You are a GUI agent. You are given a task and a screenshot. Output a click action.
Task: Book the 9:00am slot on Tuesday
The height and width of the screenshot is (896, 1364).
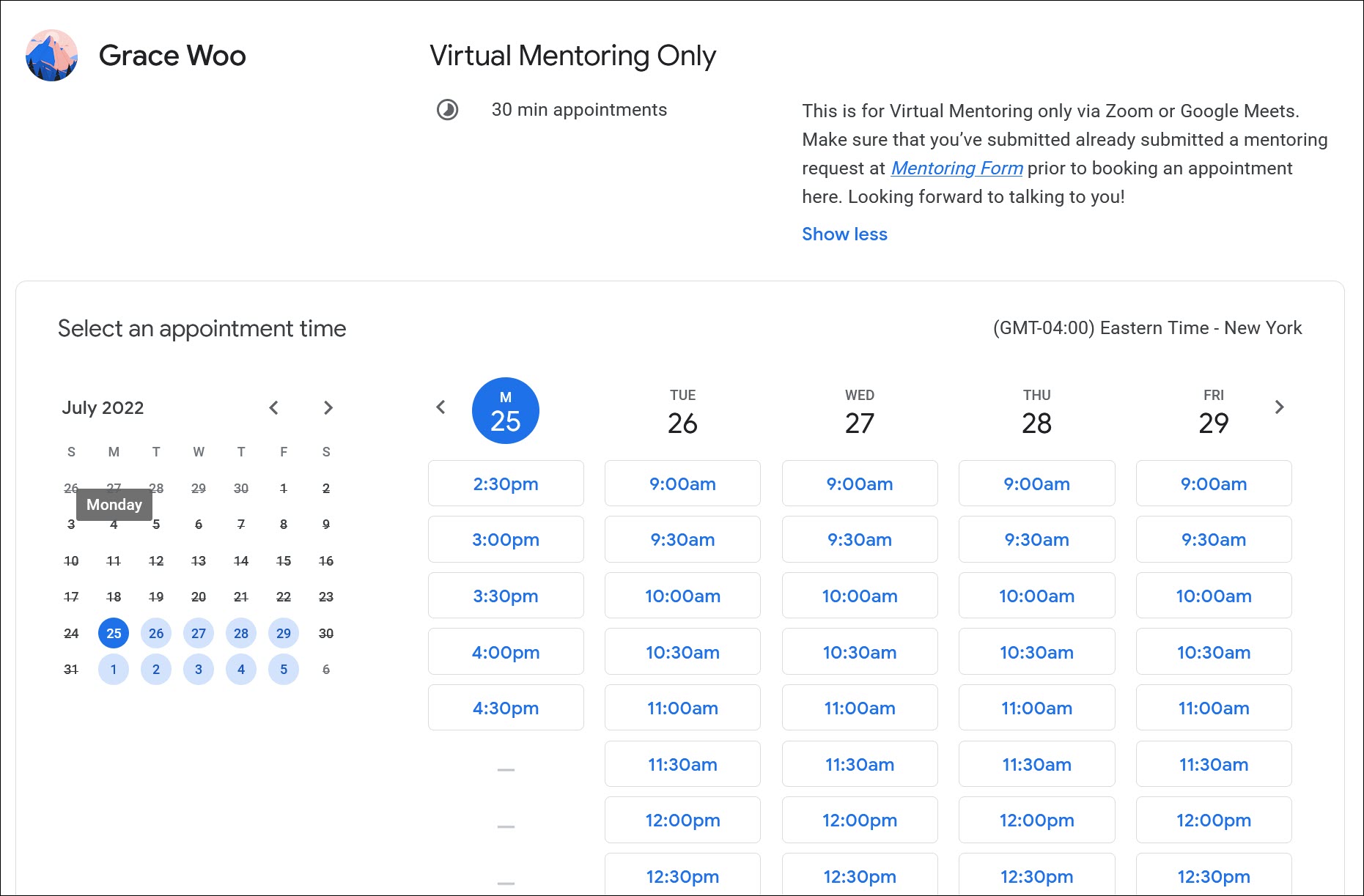pyautogui.click(x=682, y=484)
